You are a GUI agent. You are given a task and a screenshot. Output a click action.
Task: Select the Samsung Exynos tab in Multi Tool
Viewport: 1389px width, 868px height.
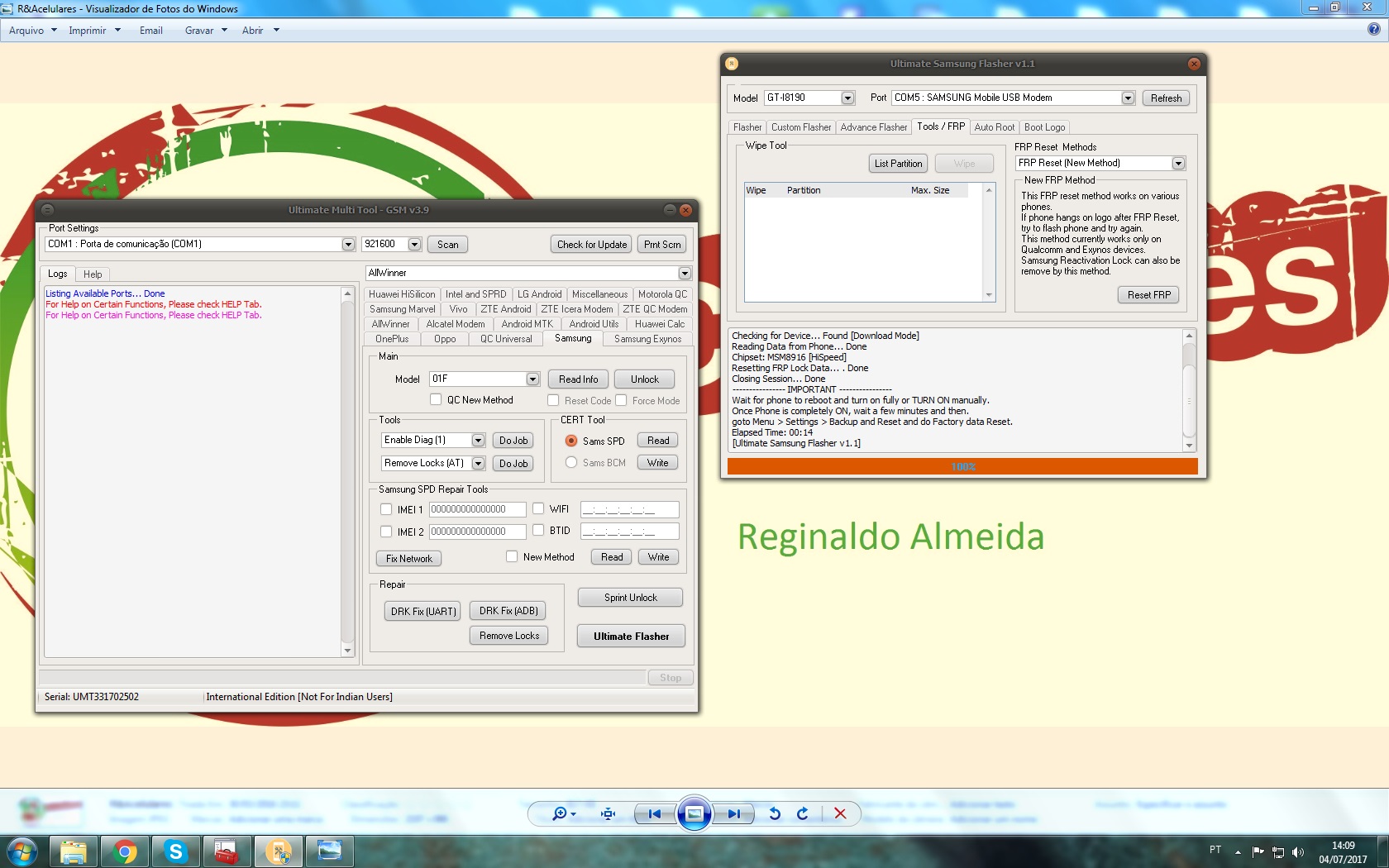[647, 339]
